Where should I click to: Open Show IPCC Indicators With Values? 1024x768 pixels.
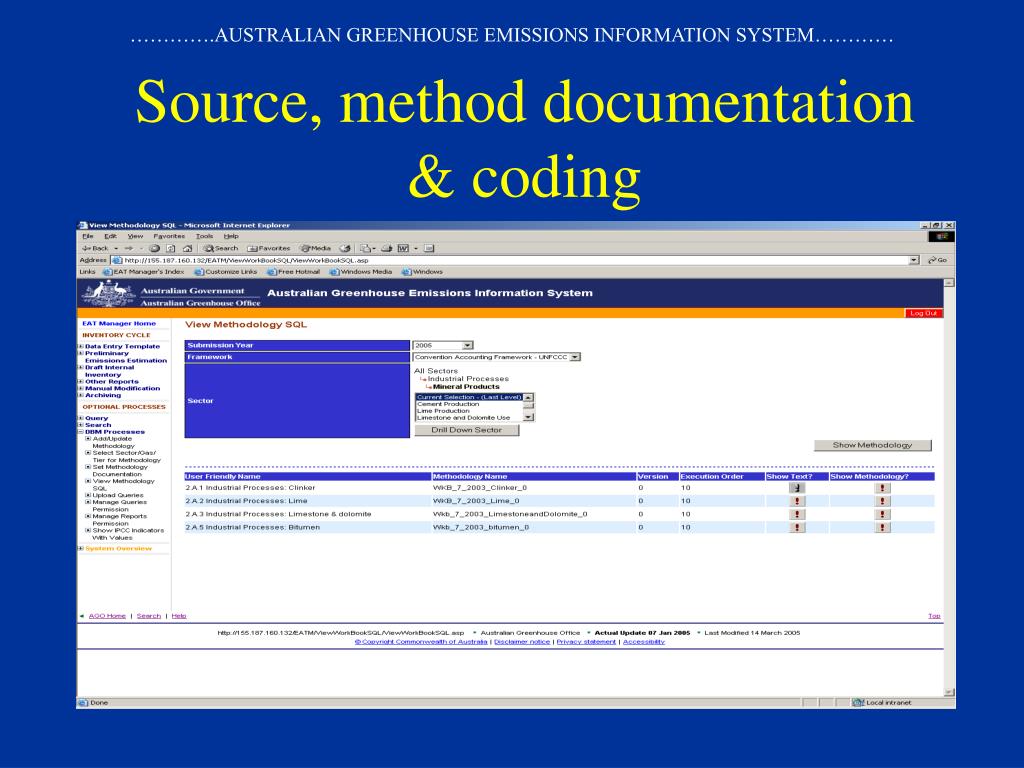(128, 534)
